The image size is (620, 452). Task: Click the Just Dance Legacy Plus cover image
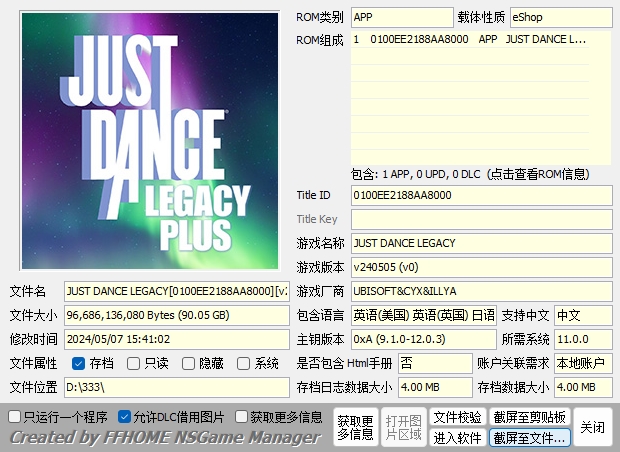[x=145, y=139]
